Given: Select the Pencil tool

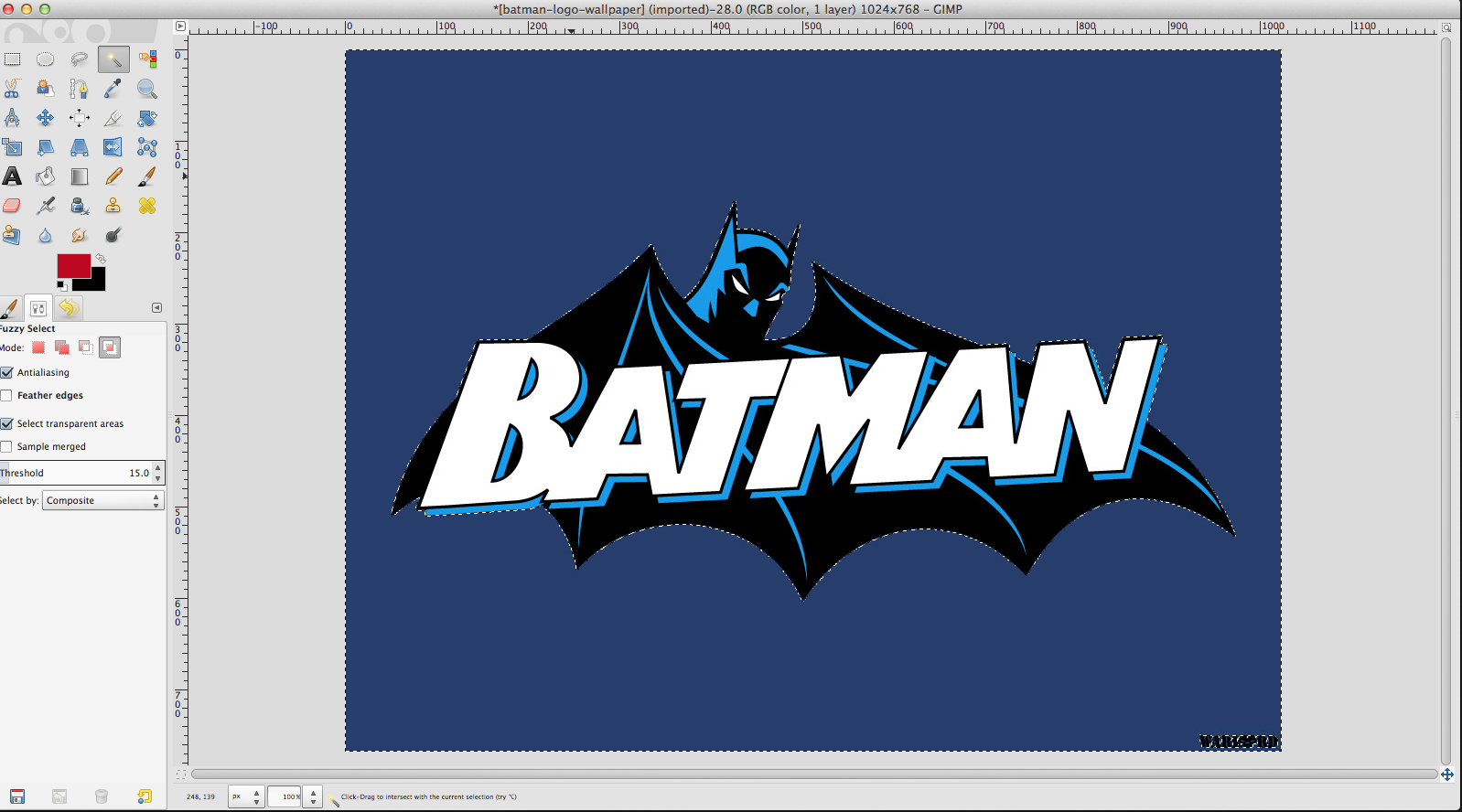Looking at the screenshot, I should point(113,176).
